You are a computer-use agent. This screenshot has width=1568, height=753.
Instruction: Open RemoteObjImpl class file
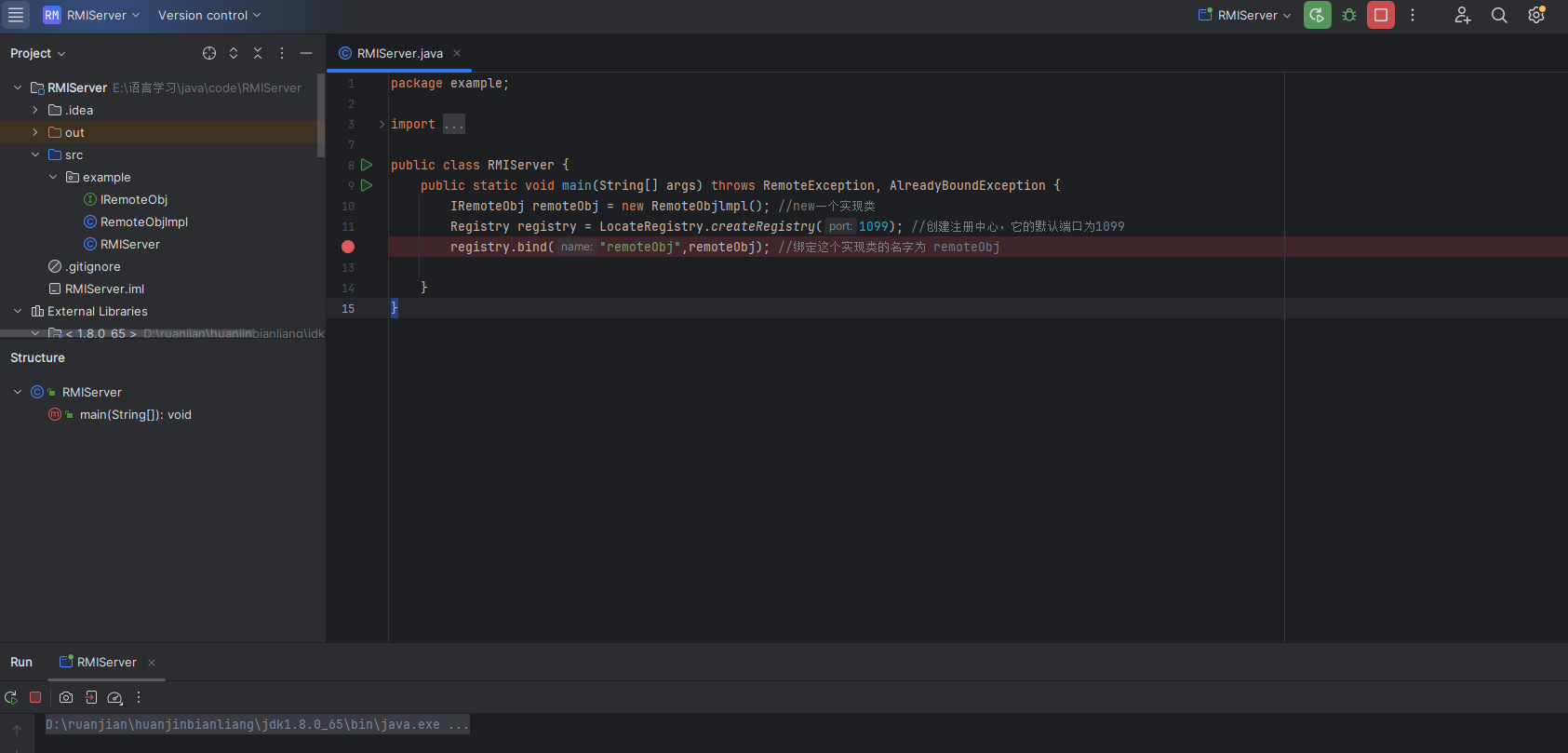pyautogui.click(x=143, y=222)
